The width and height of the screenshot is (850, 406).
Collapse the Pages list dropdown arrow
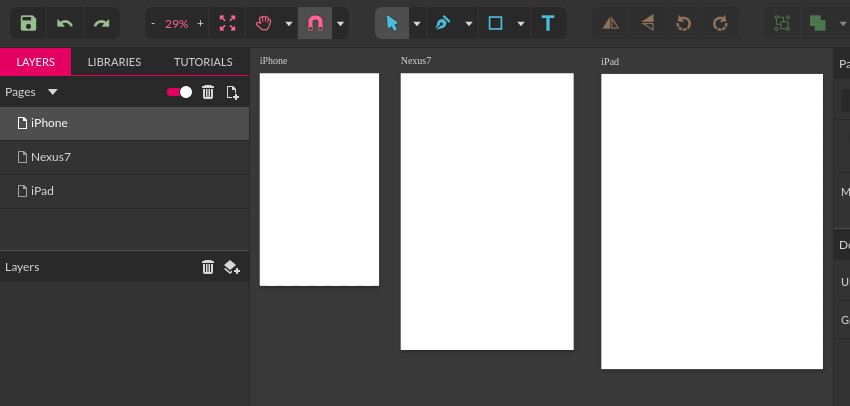53,92
